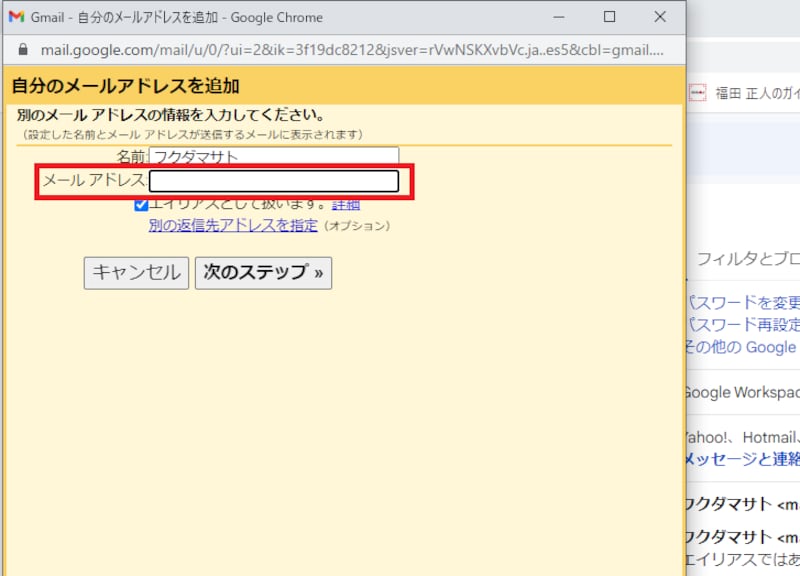Maximize the Gmail popup window

tap(610, 17)
